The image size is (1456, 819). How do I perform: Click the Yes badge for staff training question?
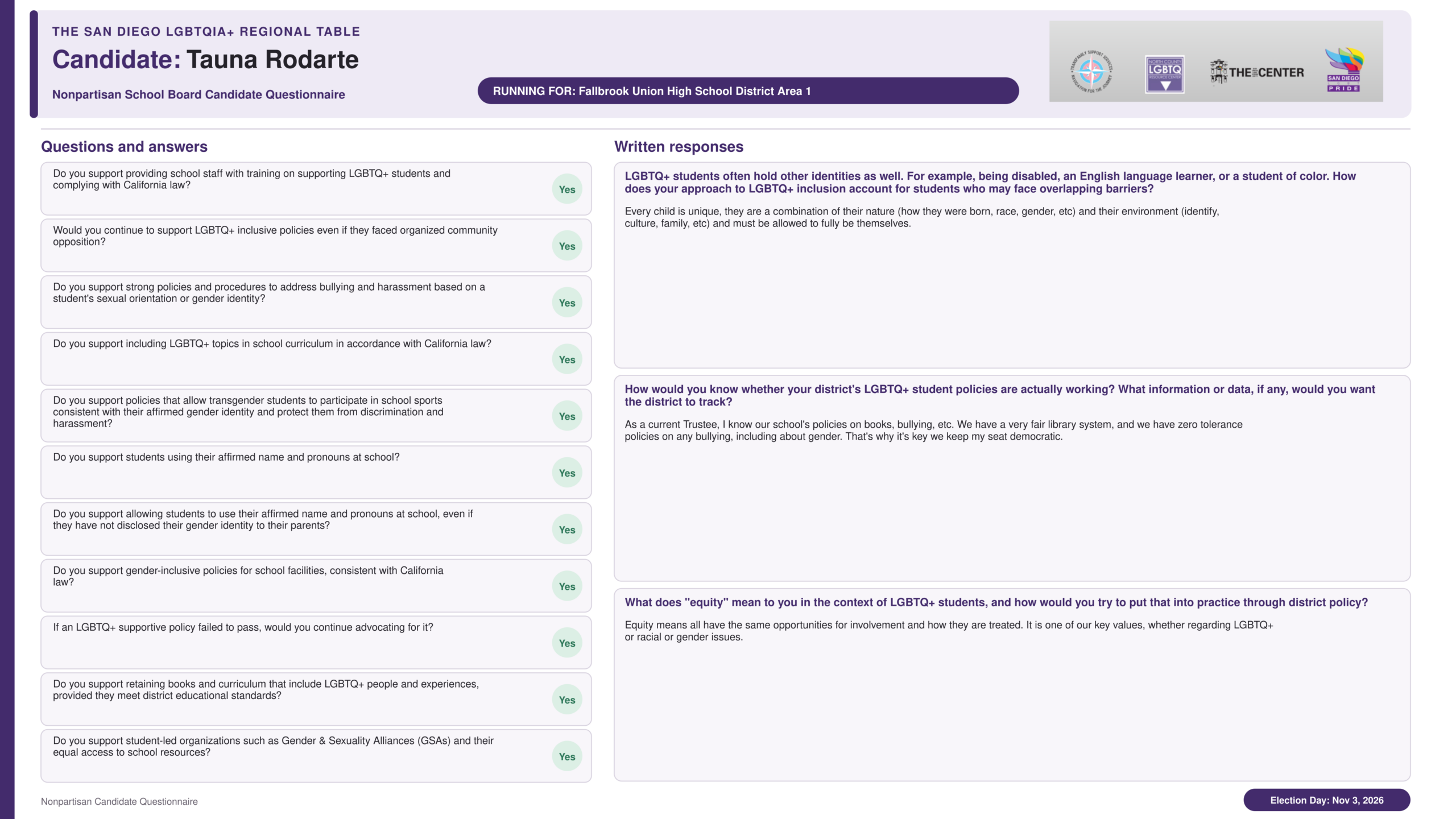[x=567, y=189]
